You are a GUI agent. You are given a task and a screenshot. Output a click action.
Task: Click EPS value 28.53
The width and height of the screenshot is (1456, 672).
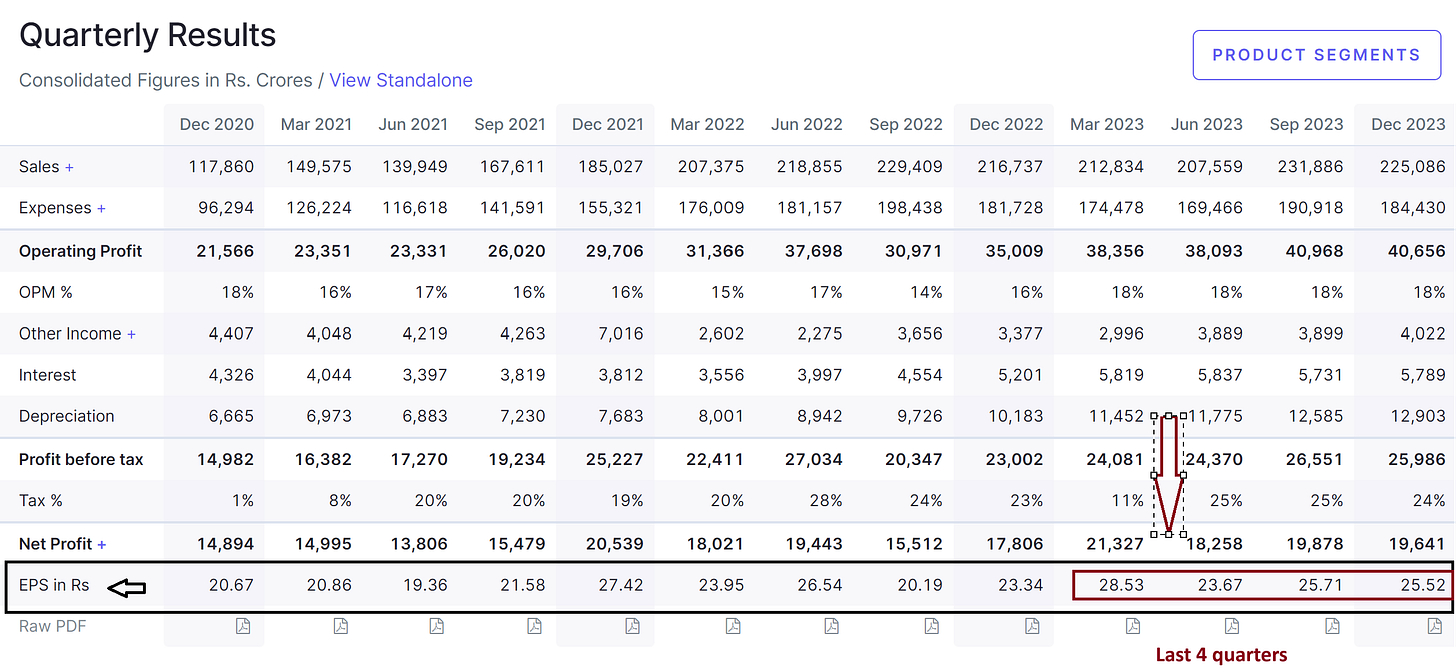coord(1121,585)
